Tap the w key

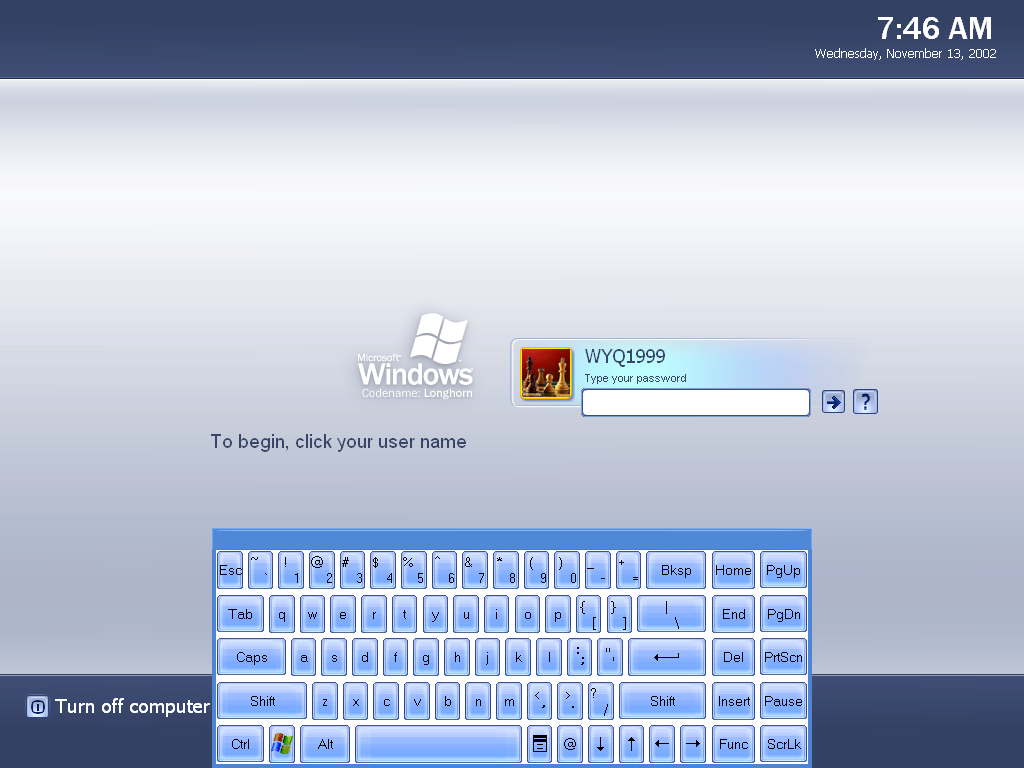point(312,614)
